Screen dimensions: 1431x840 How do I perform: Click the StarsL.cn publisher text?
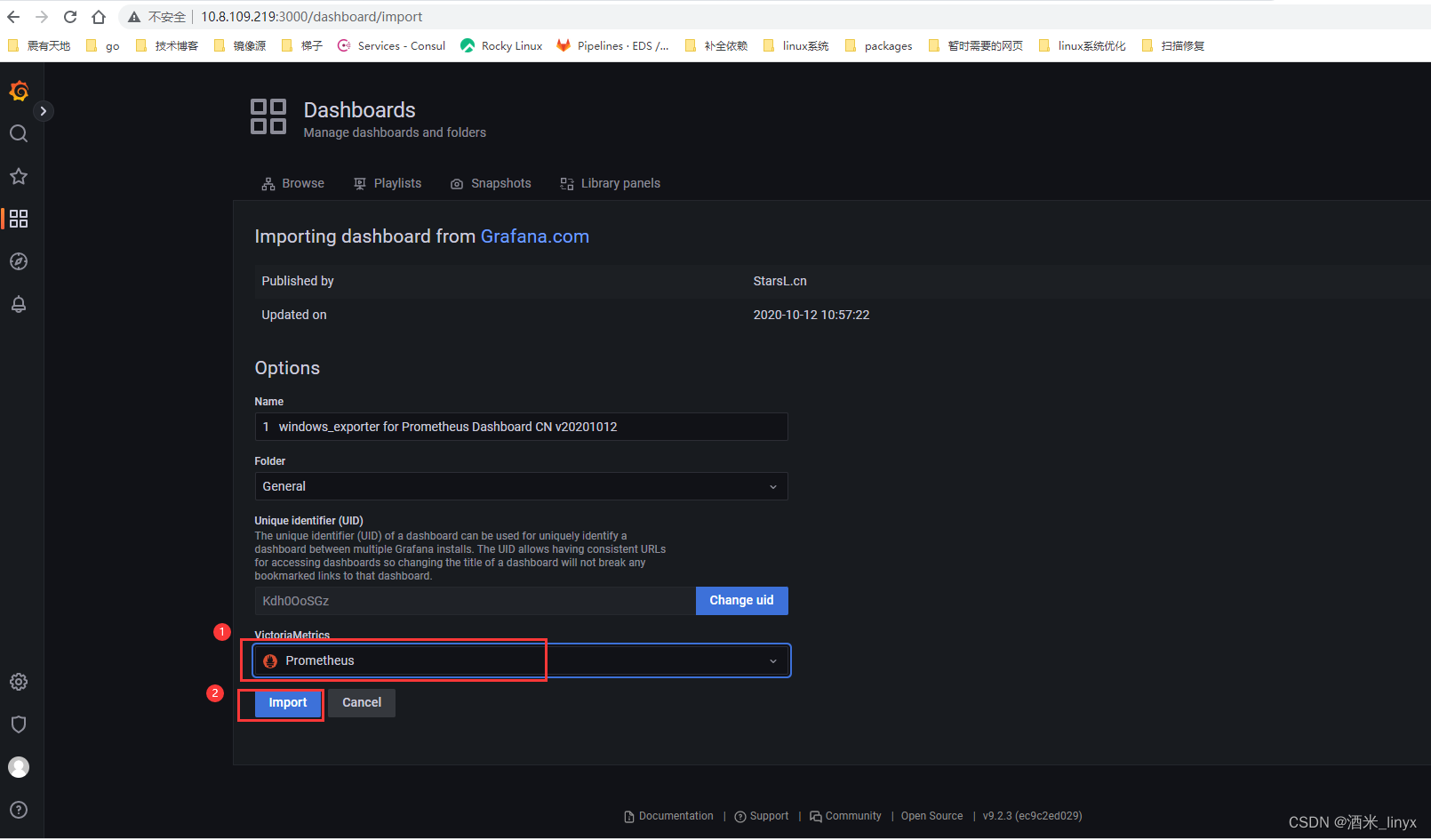[x=780, y=281]
